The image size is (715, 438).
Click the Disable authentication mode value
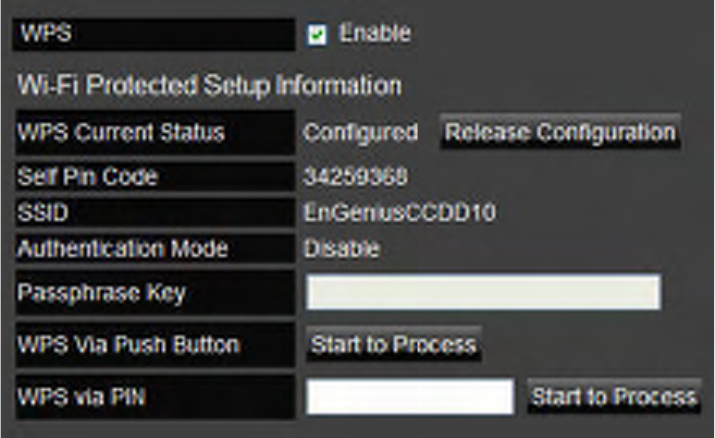(x=342, y=248)
